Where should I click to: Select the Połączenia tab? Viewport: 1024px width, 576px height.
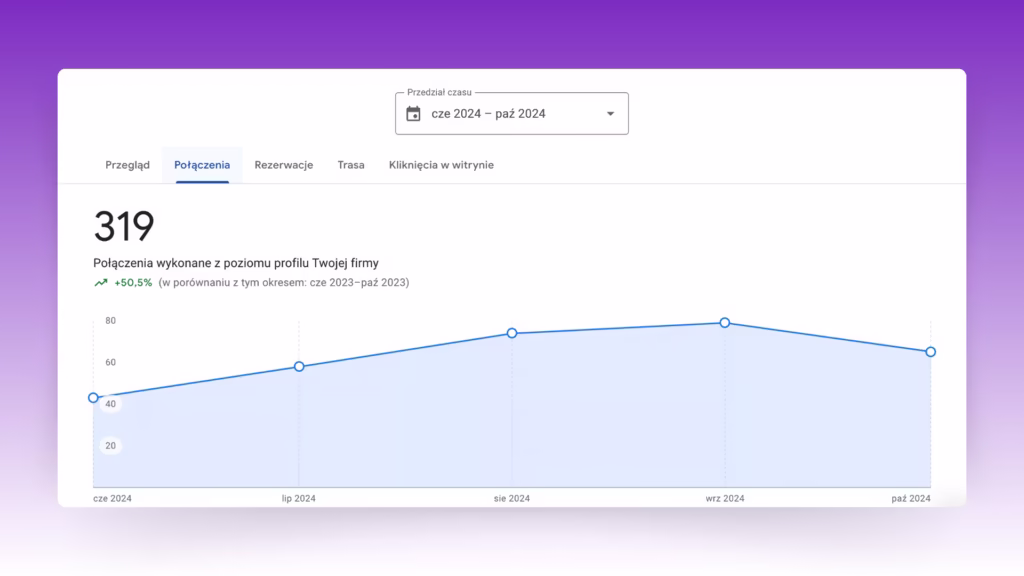[202, 165]
